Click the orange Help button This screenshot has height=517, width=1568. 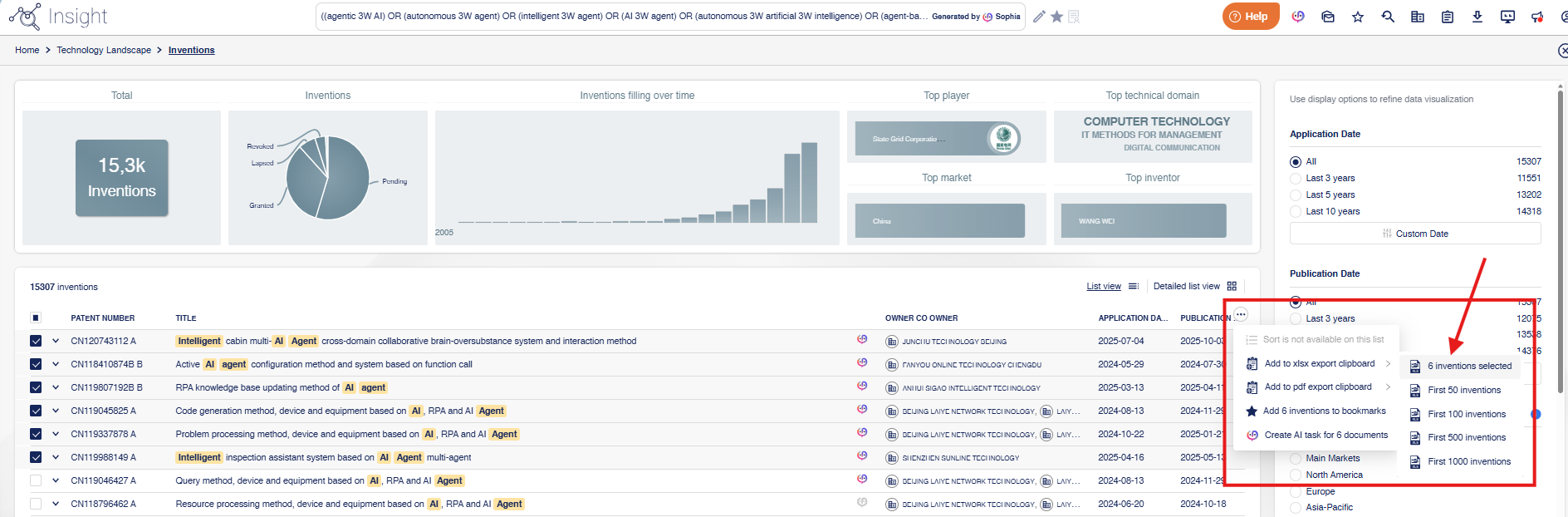[x=1251, y=17]
